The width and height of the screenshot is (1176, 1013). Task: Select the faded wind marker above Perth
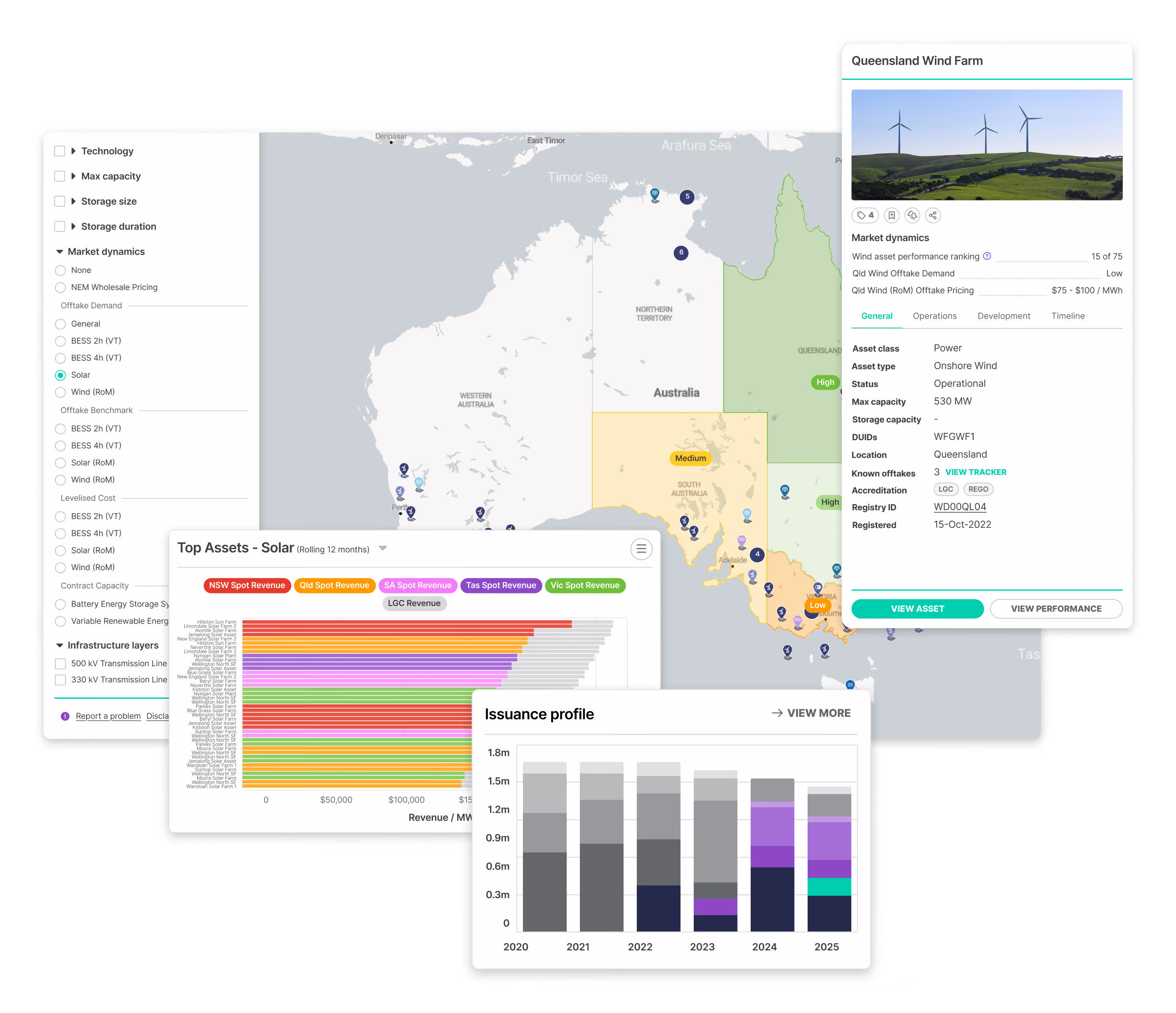[x=400, y=493]
